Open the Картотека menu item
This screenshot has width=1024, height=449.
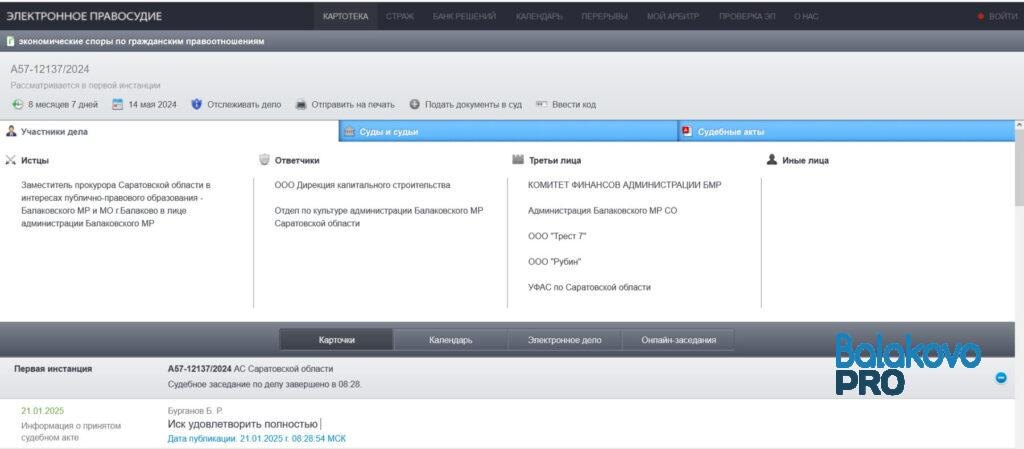(x=345, y=16)
